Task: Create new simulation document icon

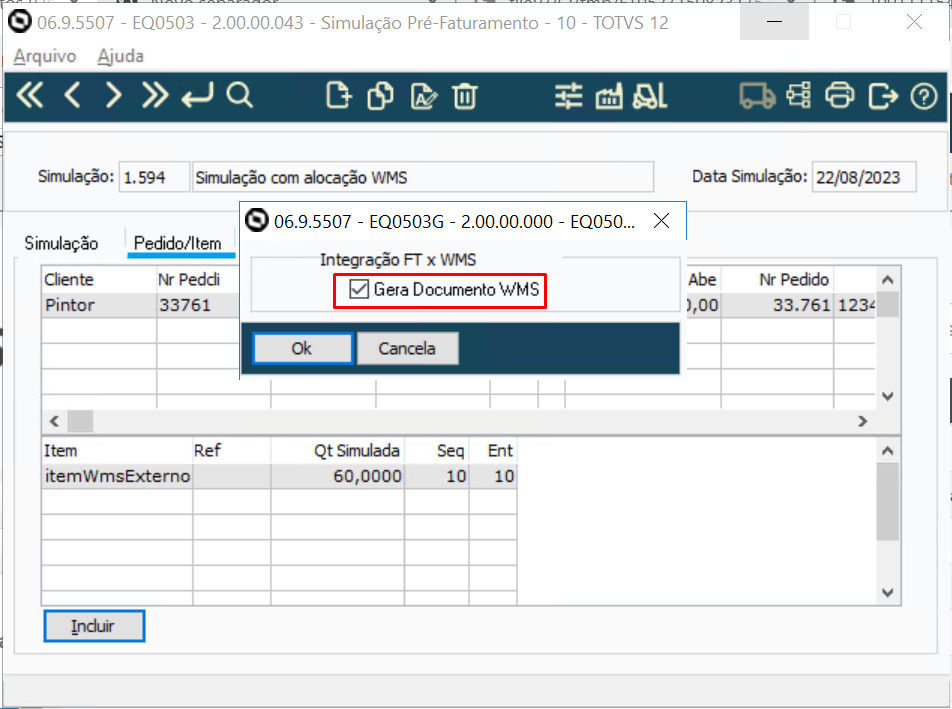Action: (x=338, y=95)
